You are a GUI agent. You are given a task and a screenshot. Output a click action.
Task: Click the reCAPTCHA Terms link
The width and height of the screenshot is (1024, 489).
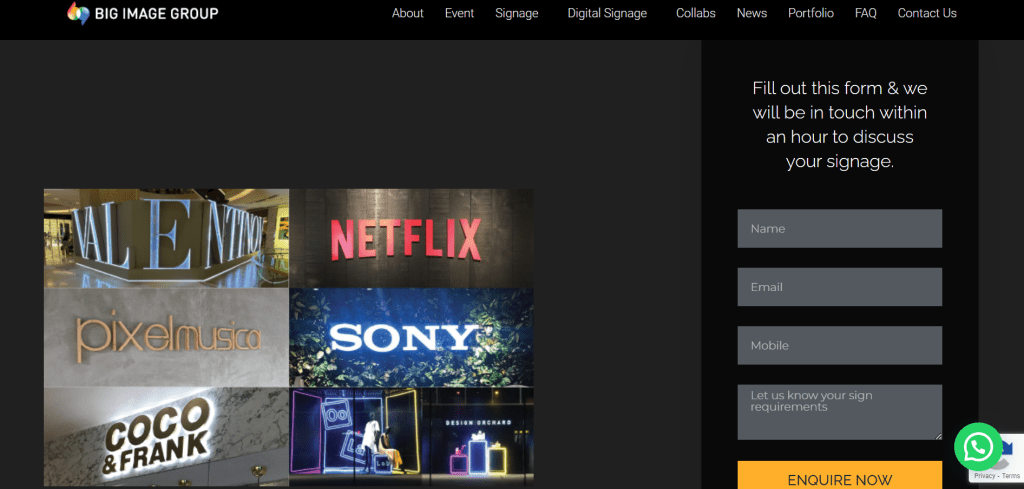(1011, 476)
